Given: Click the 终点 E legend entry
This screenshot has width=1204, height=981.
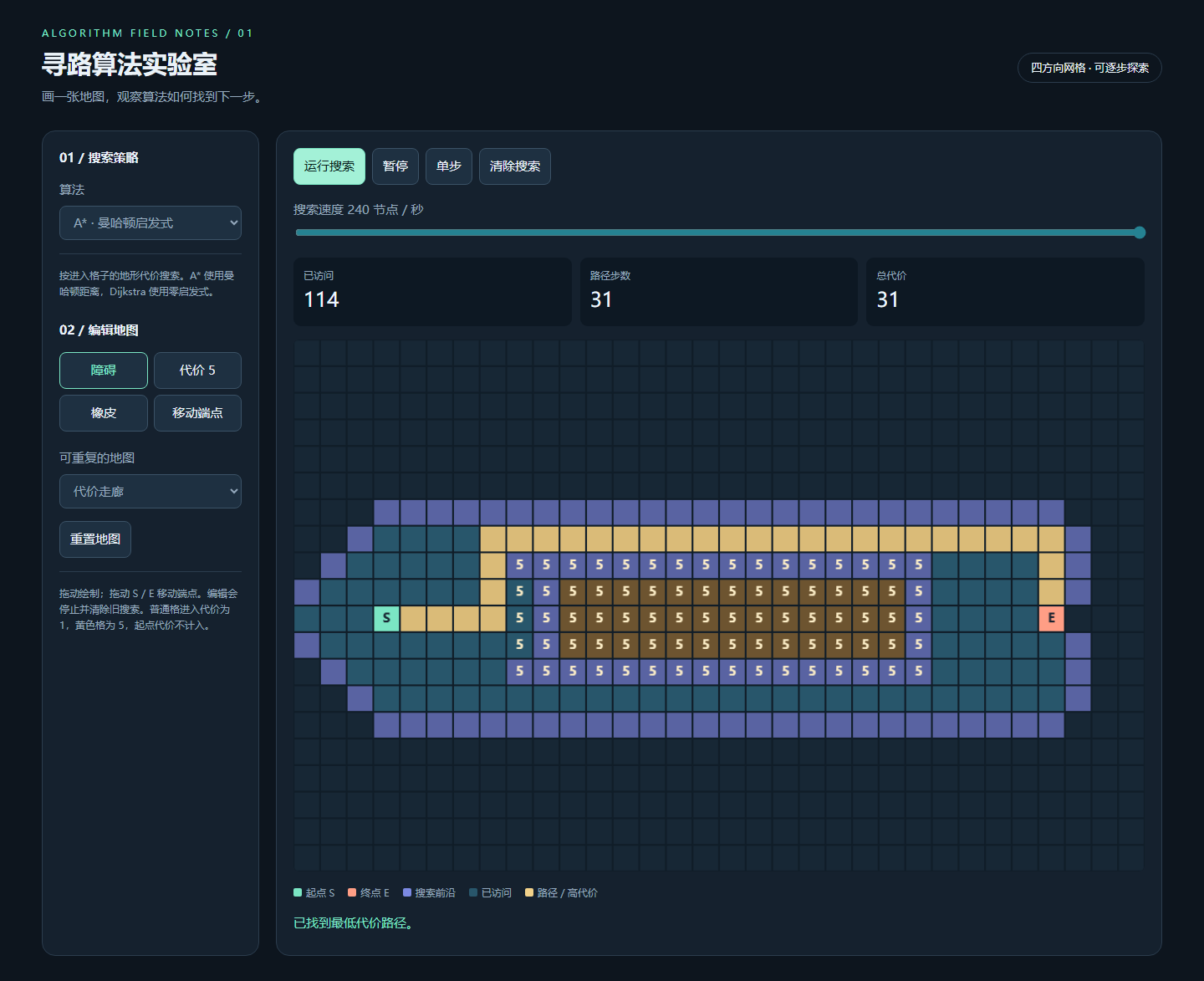Looking at the screenshot, I should click(x=369, y=893).
